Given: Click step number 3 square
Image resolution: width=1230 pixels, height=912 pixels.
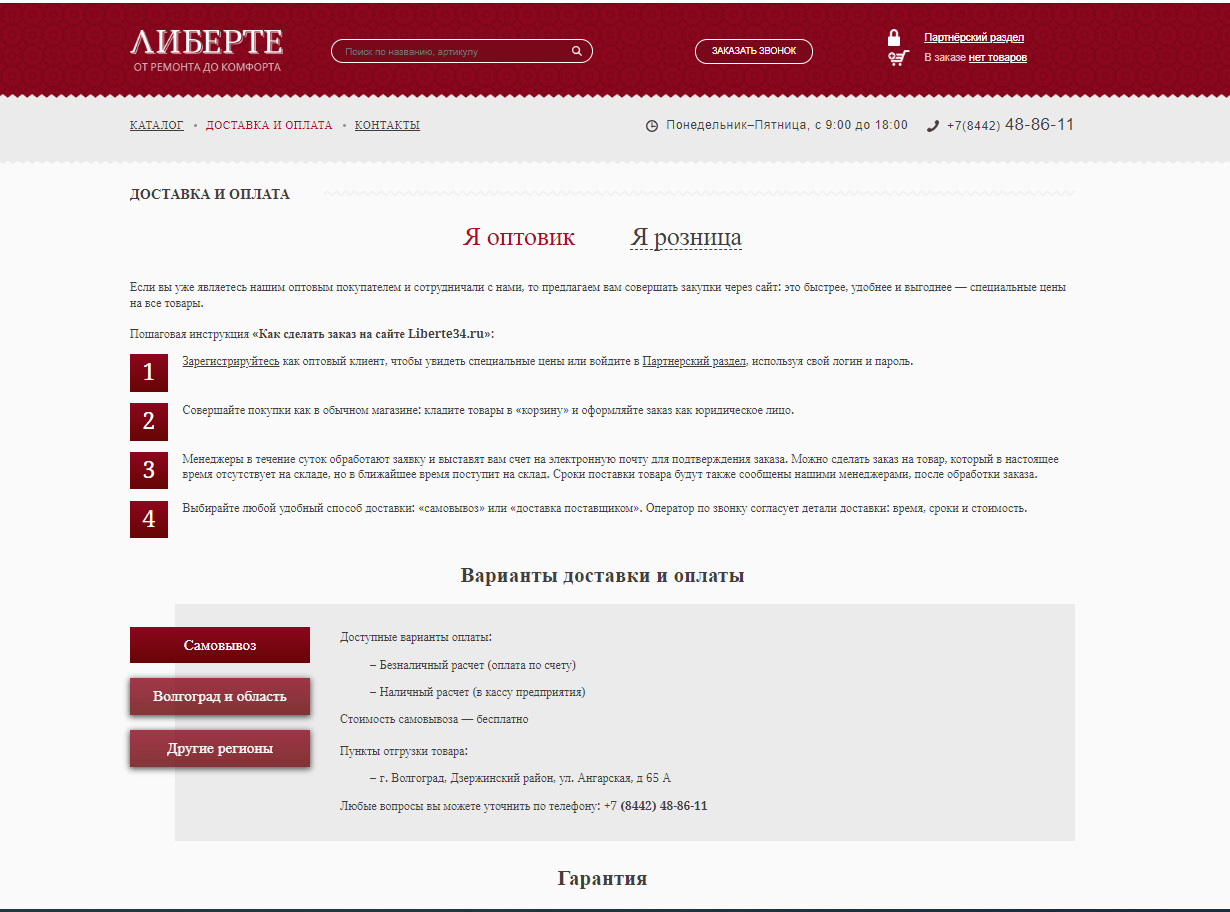Looking at the screenshot, I should (149, 470).
